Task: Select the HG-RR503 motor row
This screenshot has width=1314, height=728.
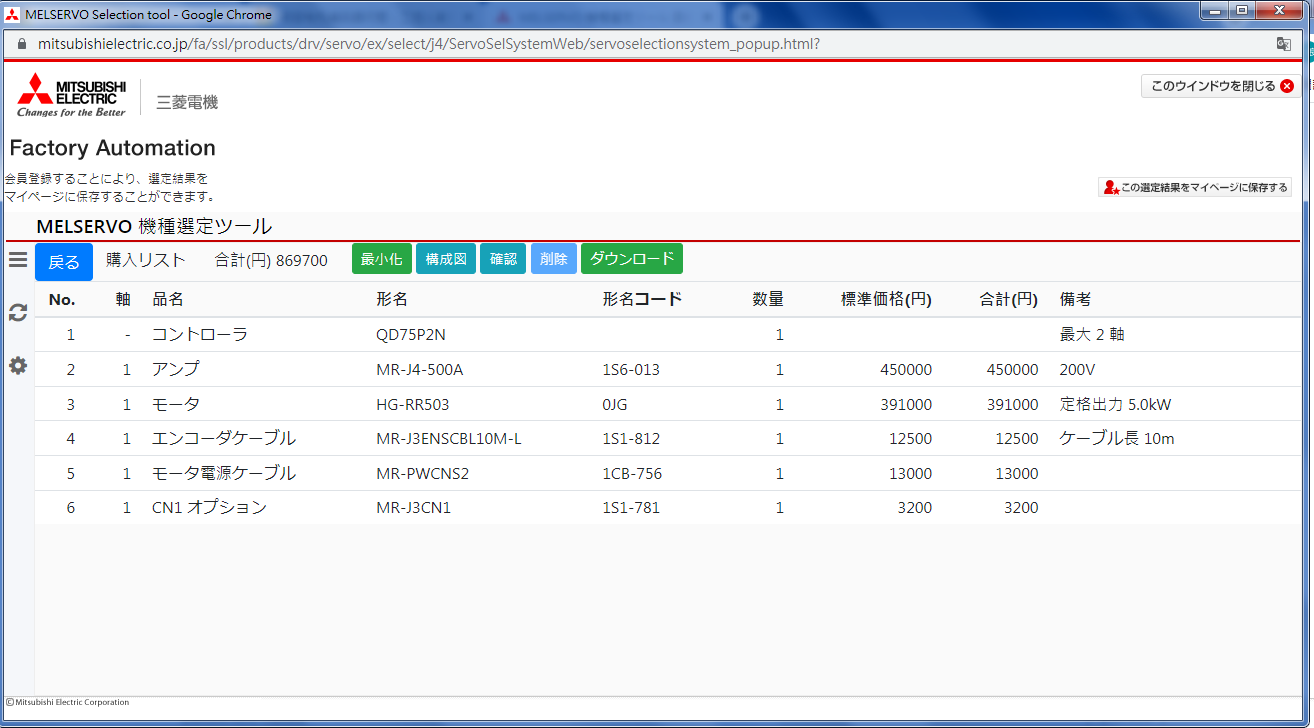Action: point(413,404)
